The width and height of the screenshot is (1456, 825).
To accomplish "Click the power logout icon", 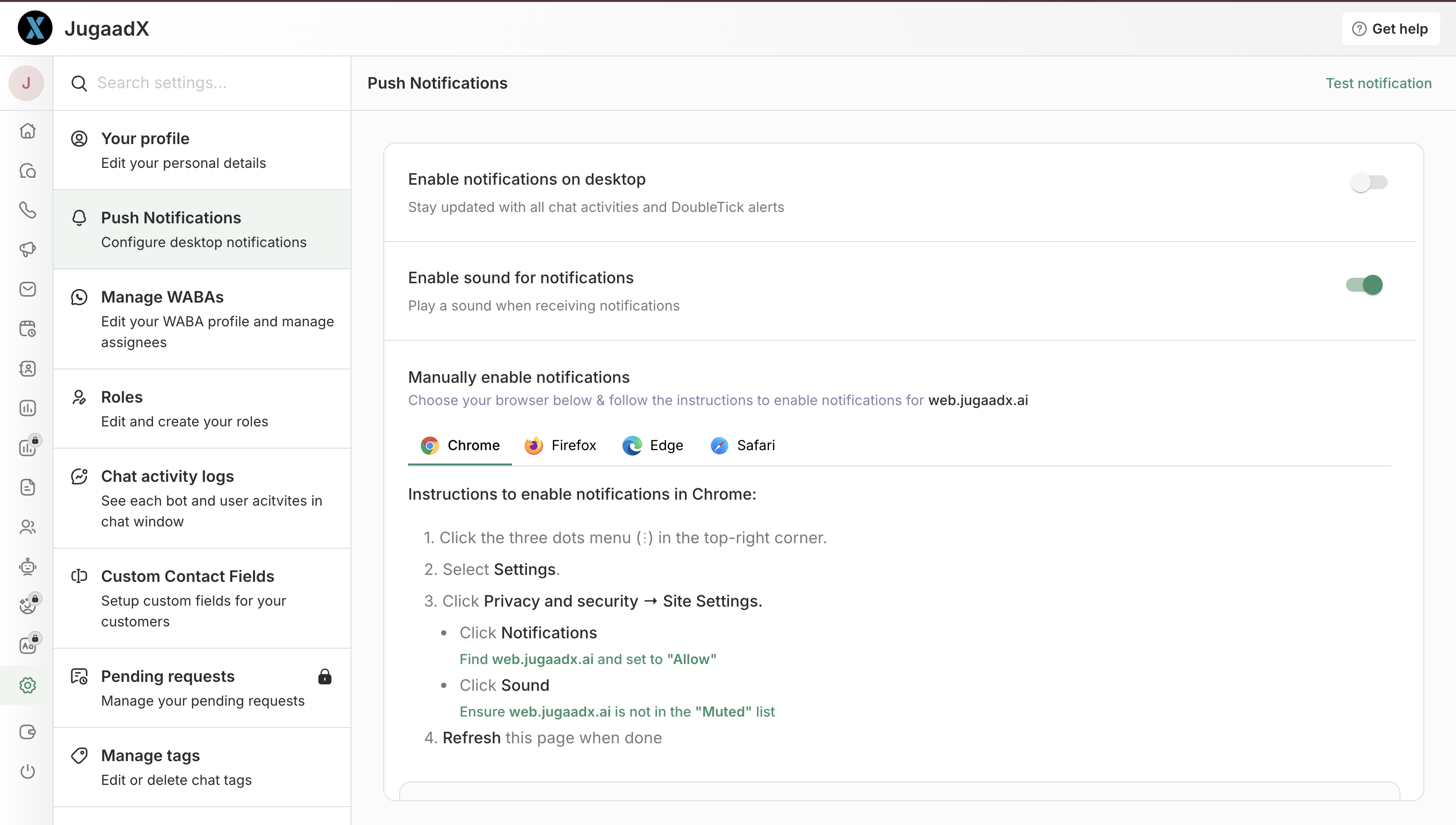I will click(27, 771).
